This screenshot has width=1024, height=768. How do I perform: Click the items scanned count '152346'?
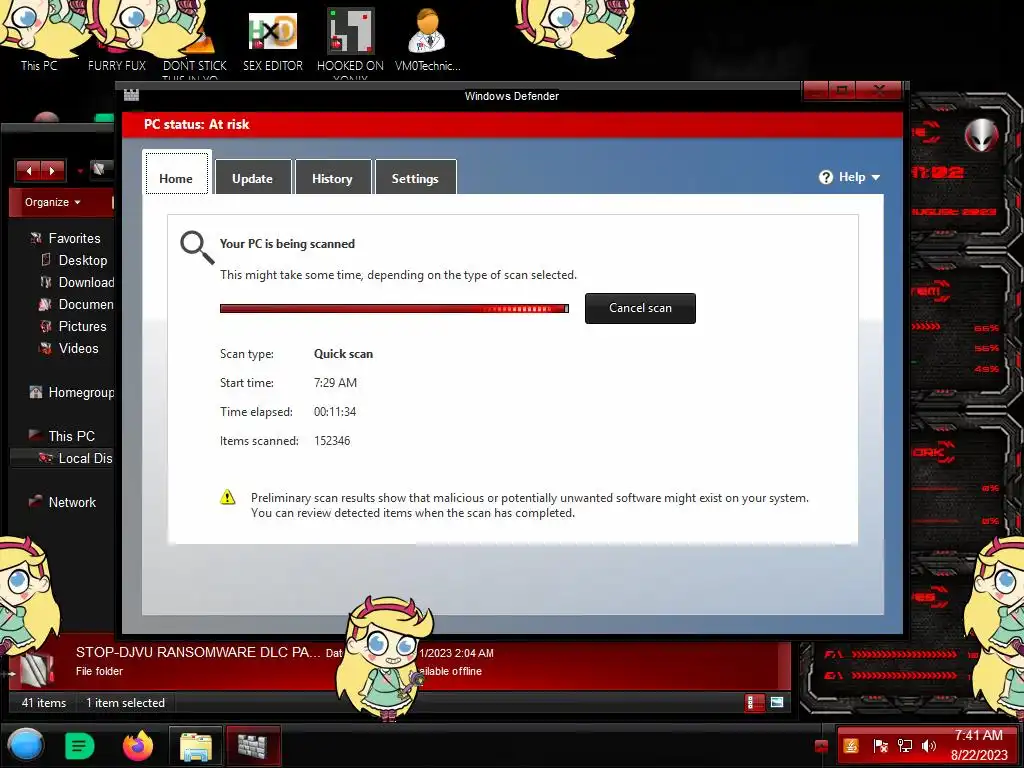point(332,441)
